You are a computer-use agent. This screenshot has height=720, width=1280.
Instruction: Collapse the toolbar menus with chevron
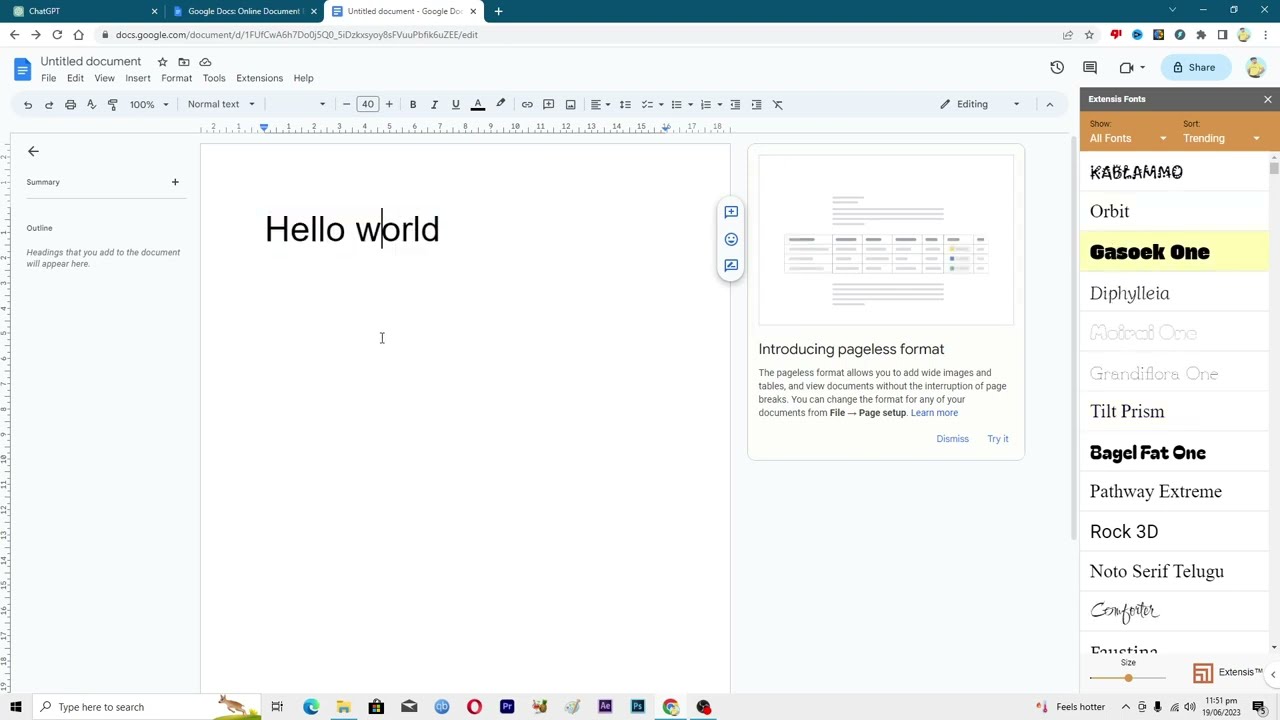pos(1049,104)
